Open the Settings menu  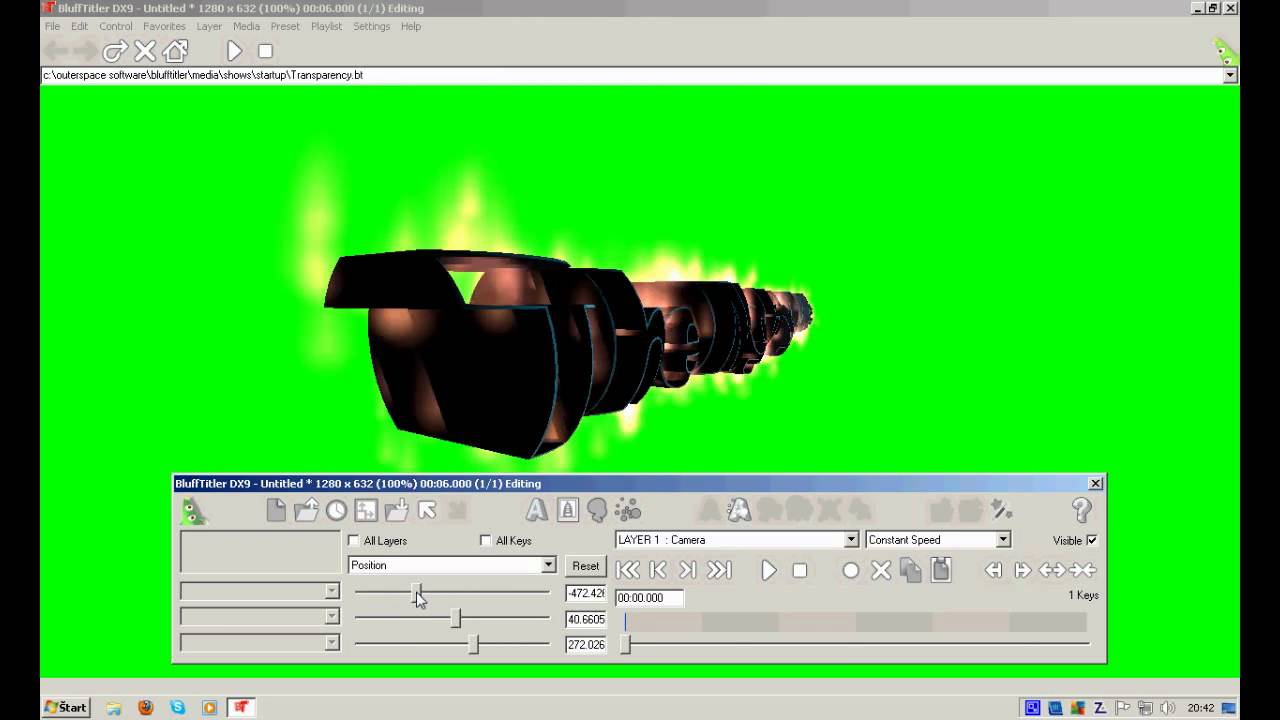coord(371,26)
